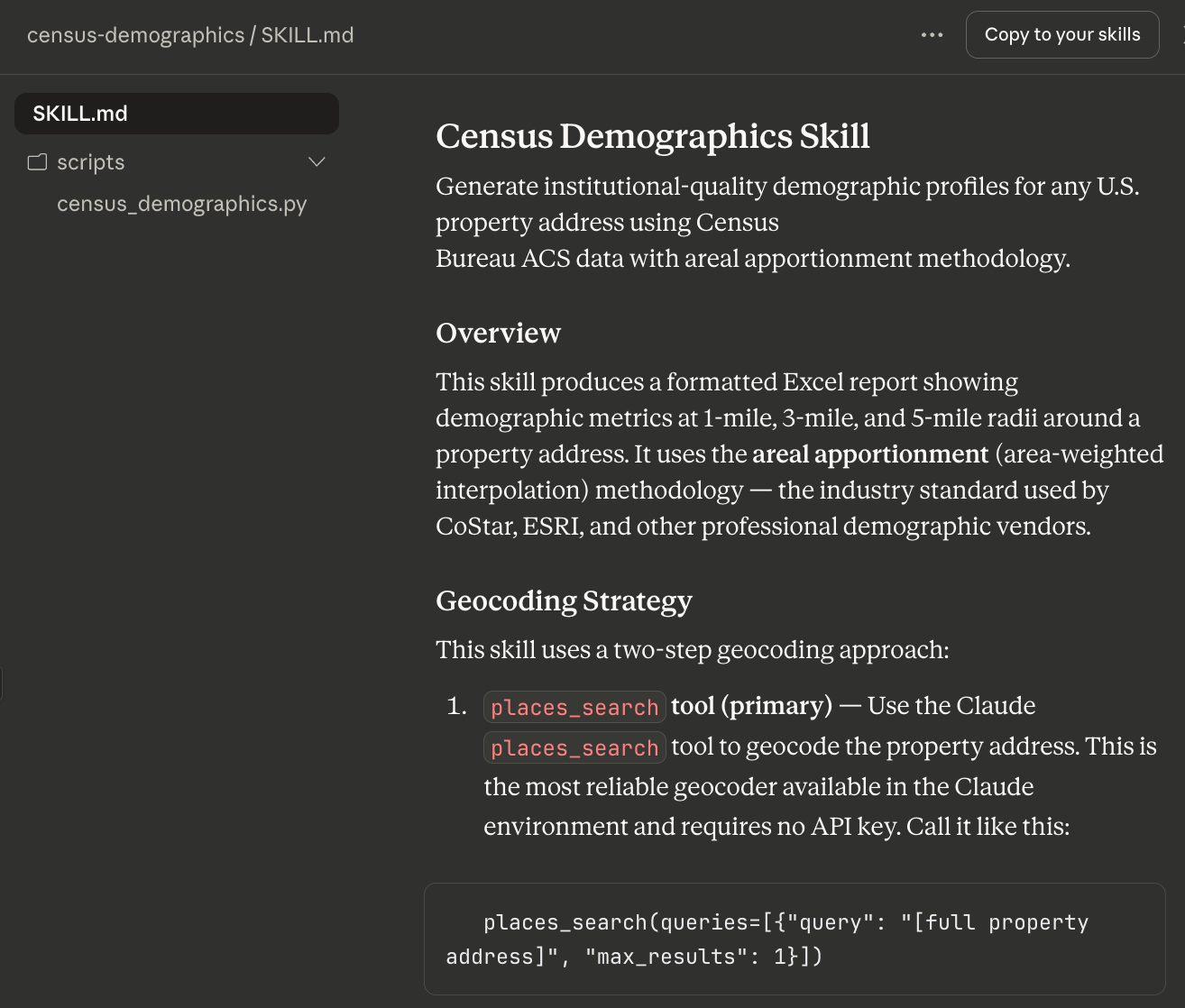
Task: Open census_demographics.py file
Action: (181, 204)
